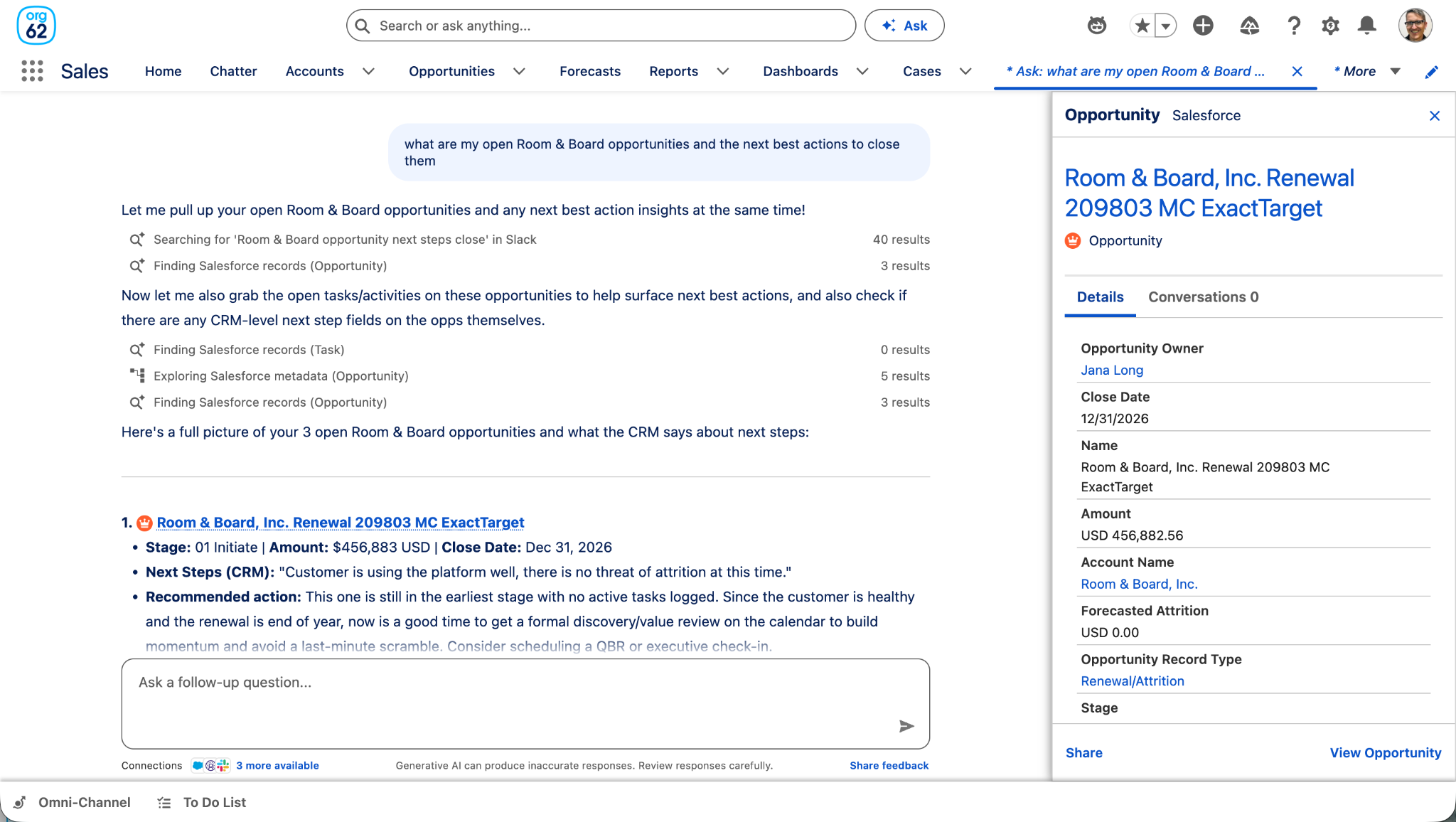Click the Ask button
Viewport: 1456px width, 822px height.
[x=904, y=26]
